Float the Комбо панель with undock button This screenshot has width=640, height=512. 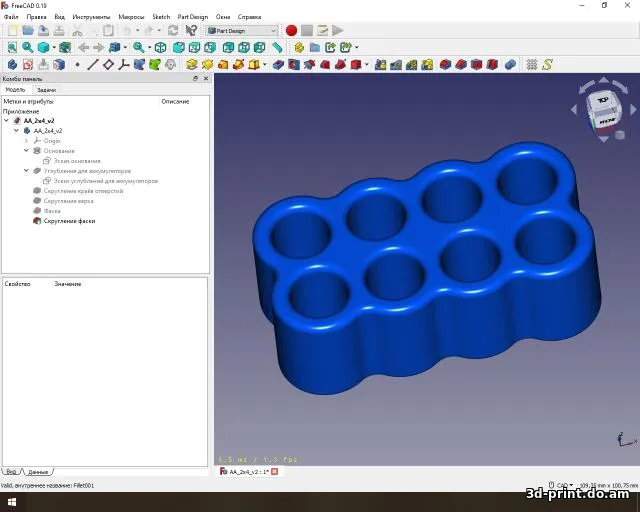(x=195, y=78)
